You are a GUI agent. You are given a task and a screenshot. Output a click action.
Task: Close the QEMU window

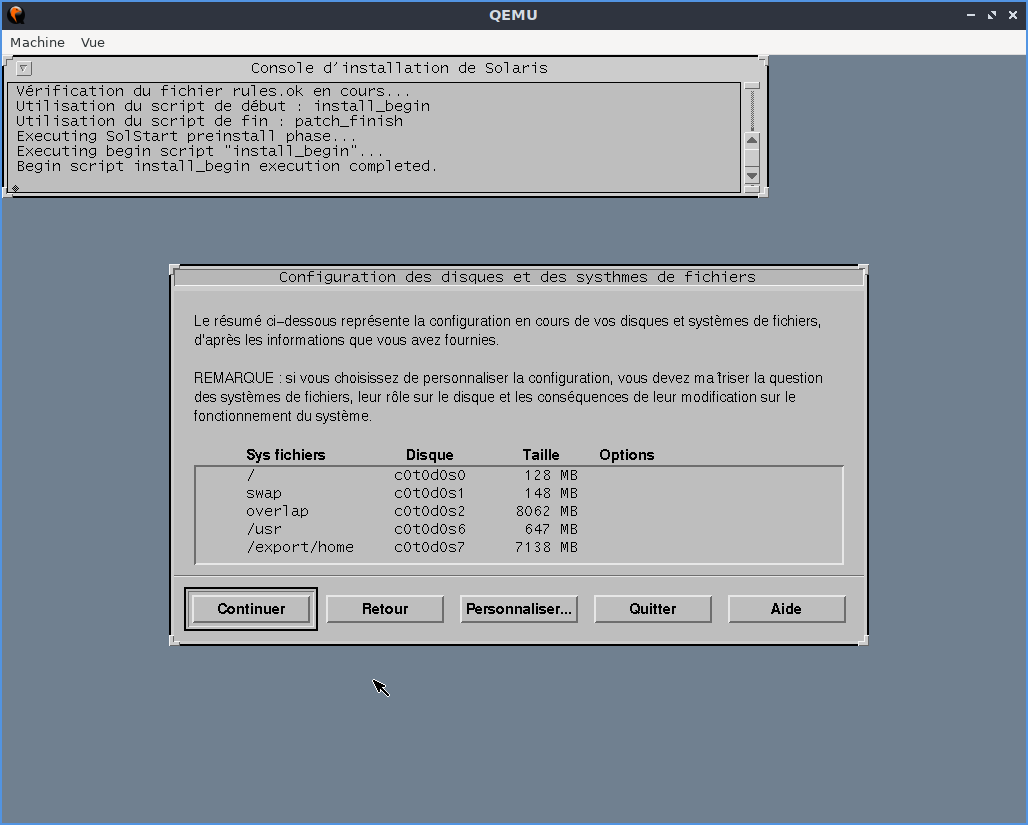coord(1013,15)
